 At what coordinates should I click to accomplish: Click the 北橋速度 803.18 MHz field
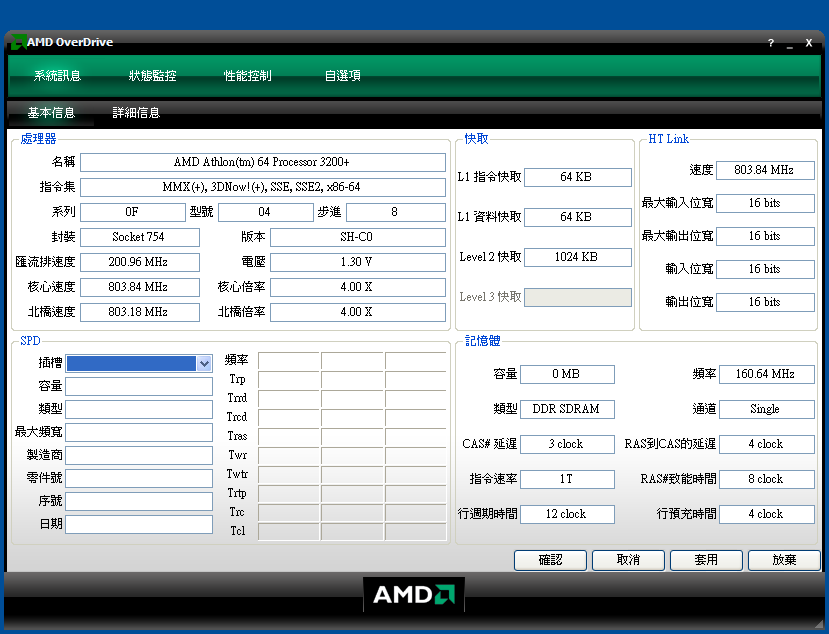140,312
